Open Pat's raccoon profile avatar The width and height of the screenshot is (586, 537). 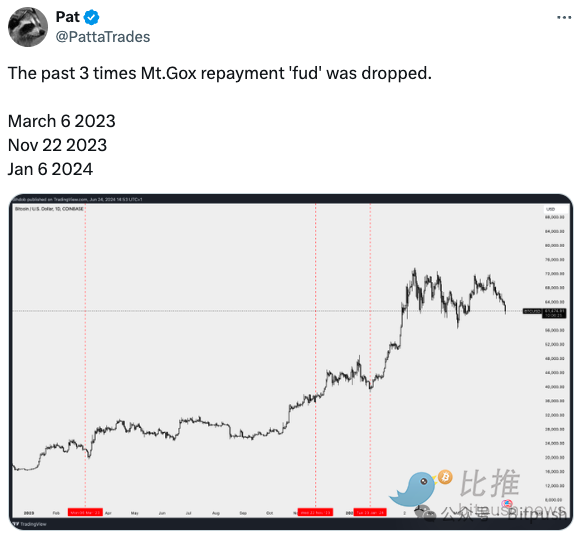[28, 27]
